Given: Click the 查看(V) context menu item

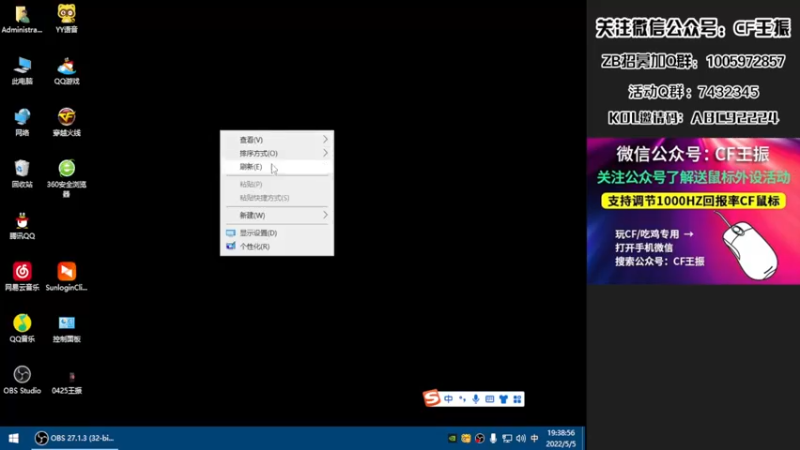Looking at the screenshot, I should 277,139.
